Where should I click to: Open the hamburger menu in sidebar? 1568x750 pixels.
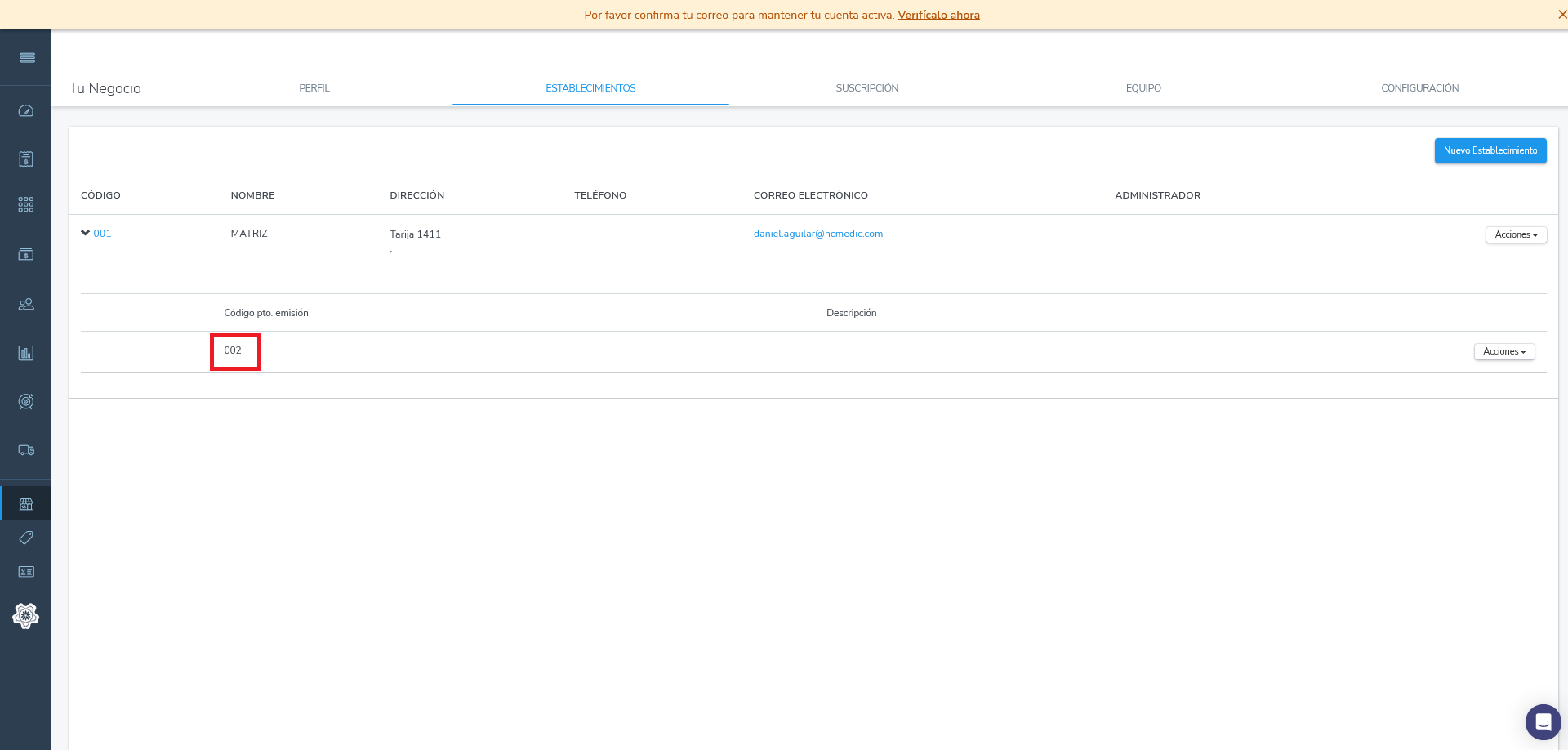tap(27, 57)
